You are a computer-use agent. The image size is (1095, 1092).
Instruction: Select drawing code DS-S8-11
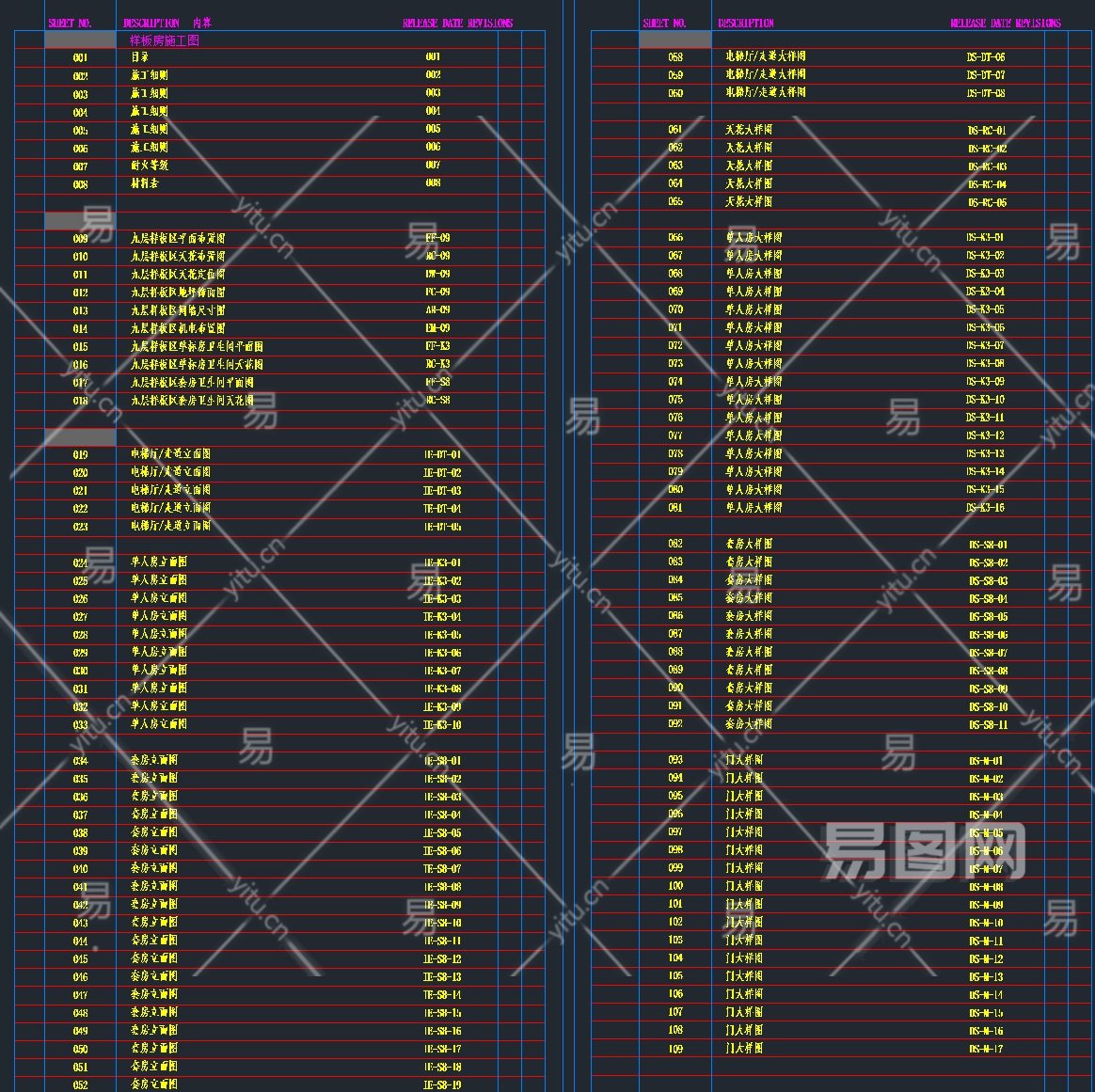point(988,725)
